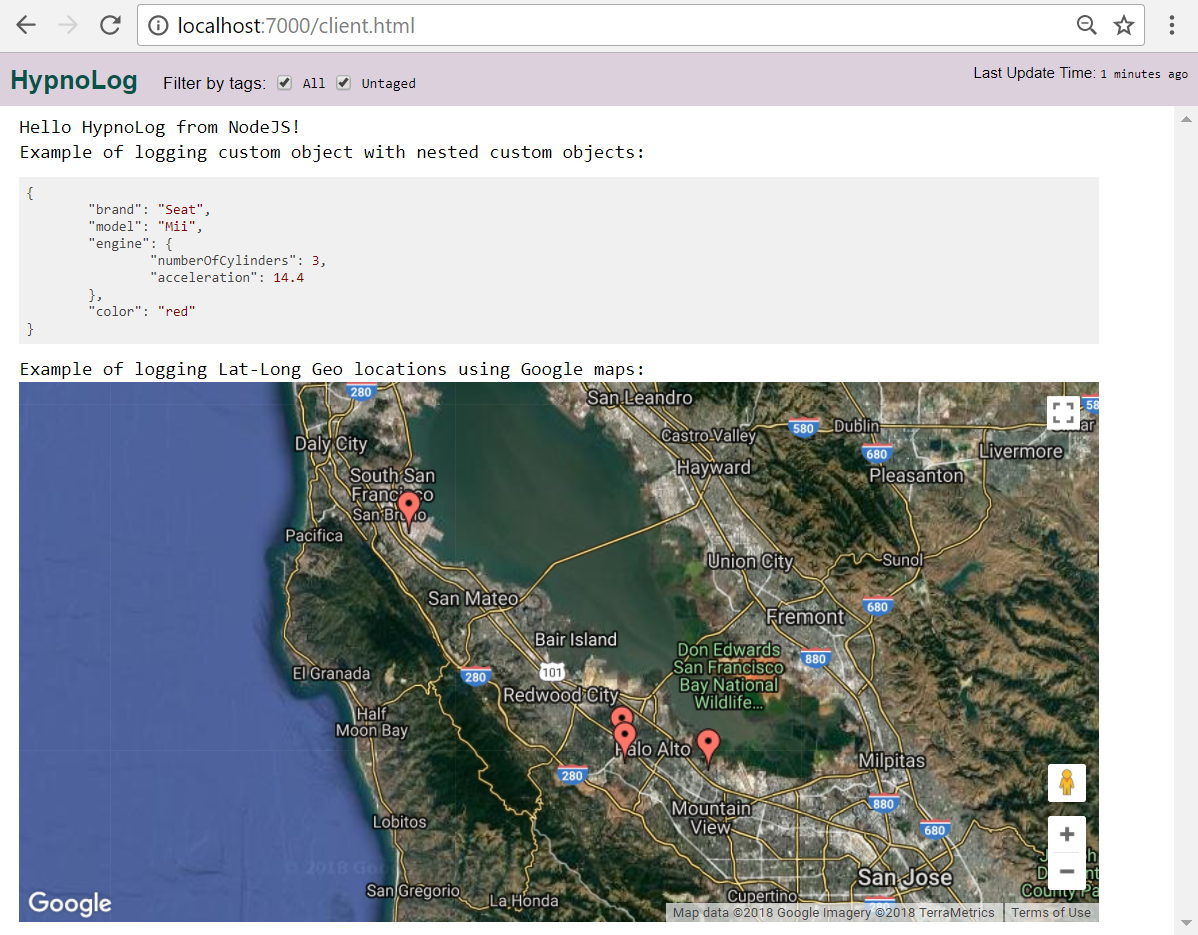Screen dimensions: 1198x935
Task: Click the Pacifica map label
Action: point(314,535)
